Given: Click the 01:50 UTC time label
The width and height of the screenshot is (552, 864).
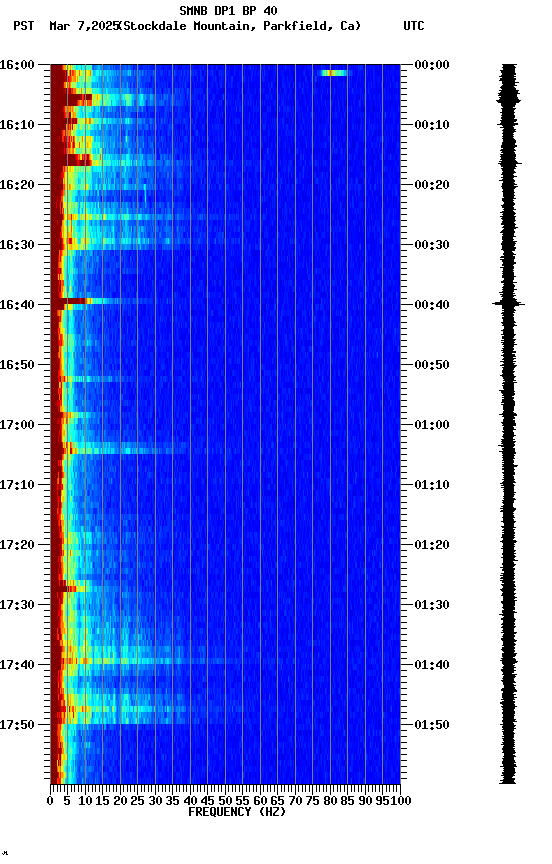Looking at the screenshot, I should 432,725.
